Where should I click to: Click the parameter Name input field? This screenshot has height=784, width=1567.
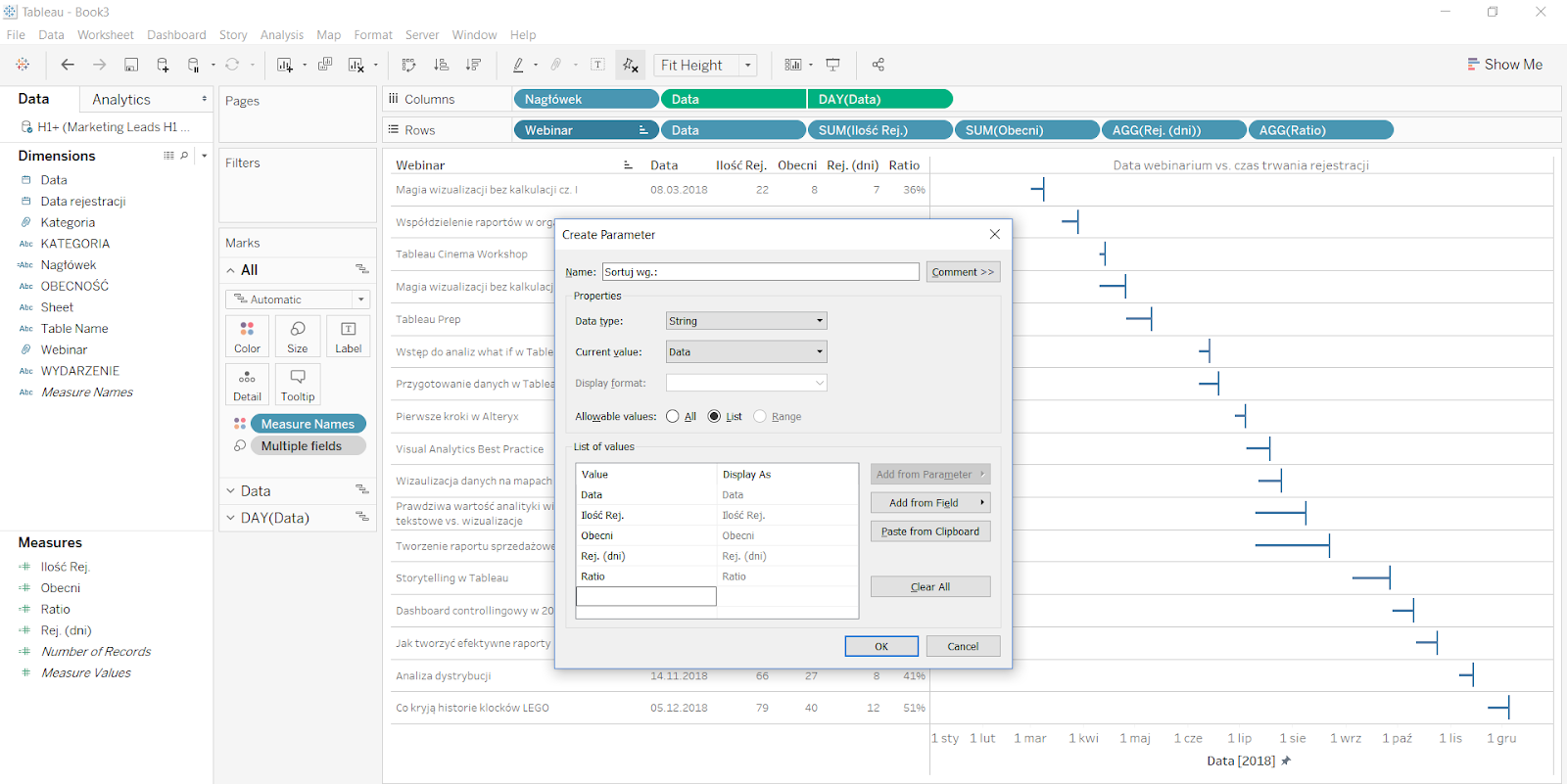(760, 272)
